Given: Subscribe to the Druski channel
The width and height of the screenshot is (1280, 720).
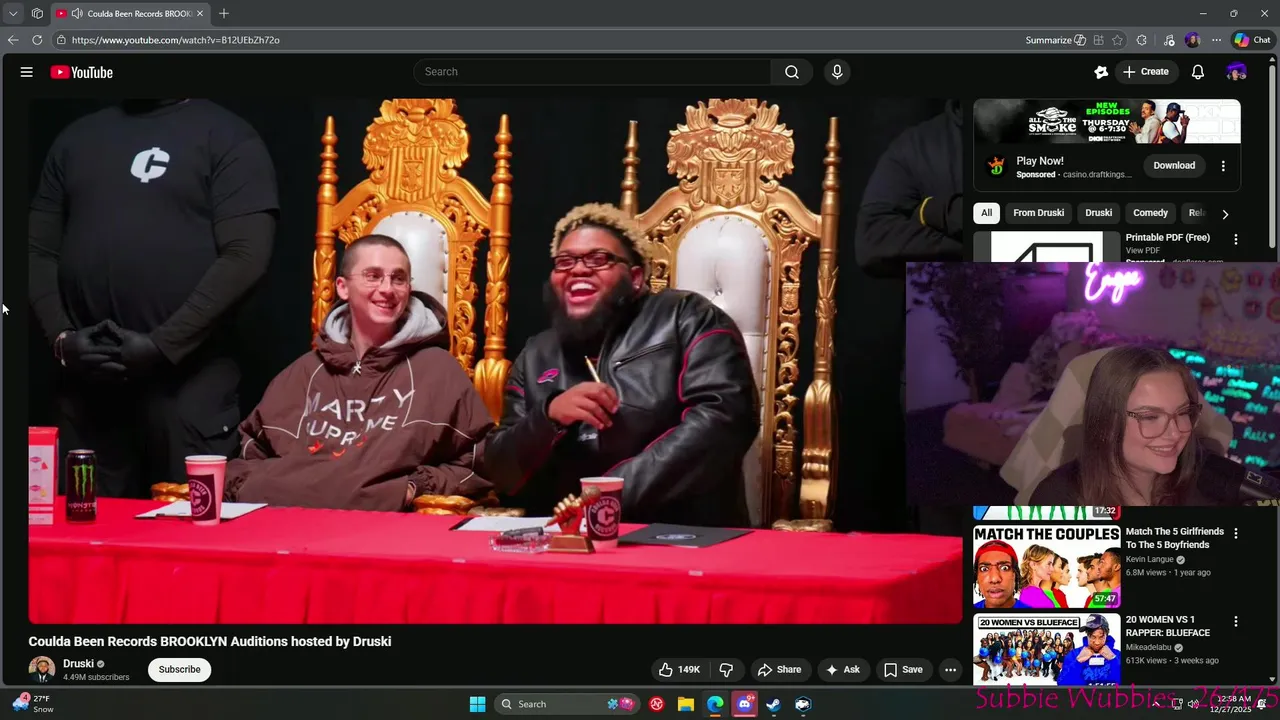Looking at the screenshot, I should click(x=179, y=670).
